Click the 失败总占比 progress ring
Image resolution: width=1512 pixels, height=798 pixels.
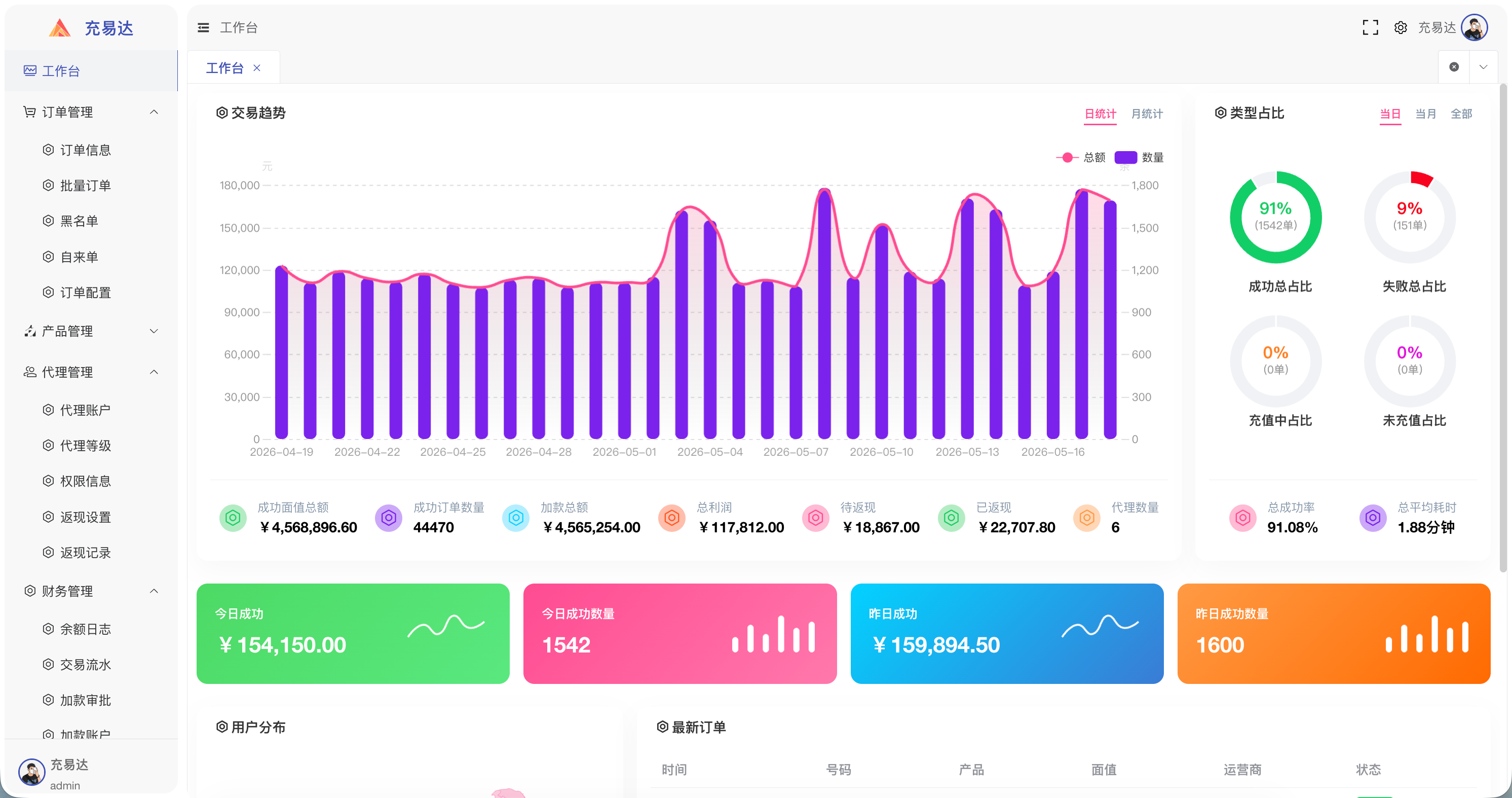pos(1409,217)
